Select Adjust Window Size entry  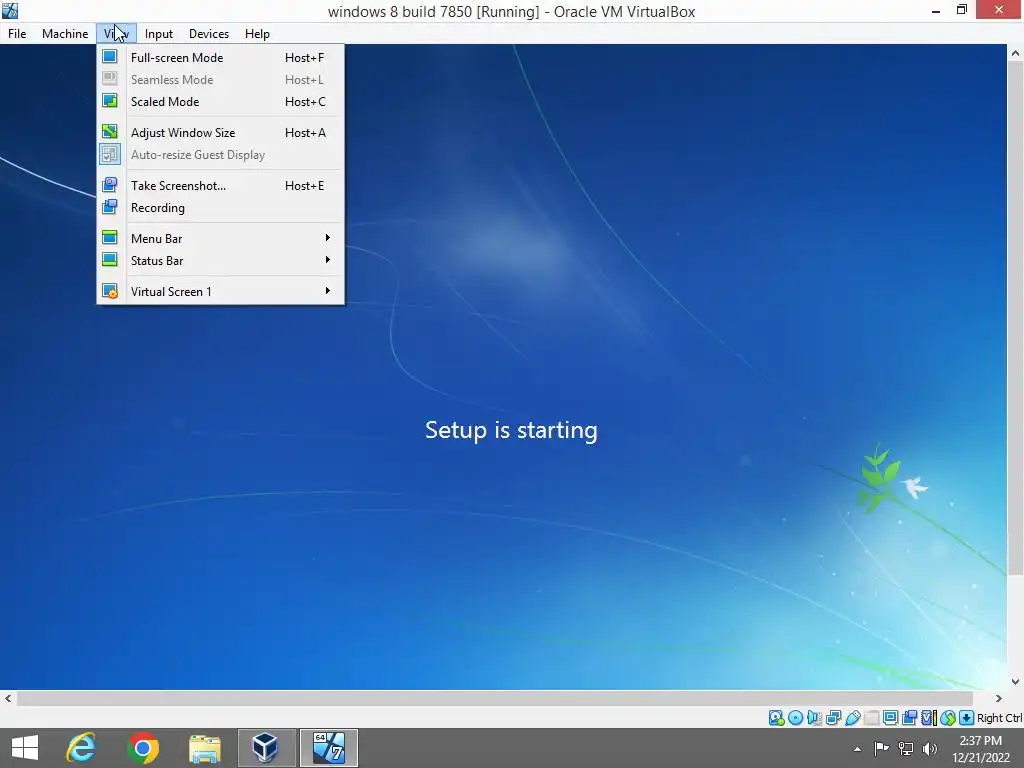point(221,133)
